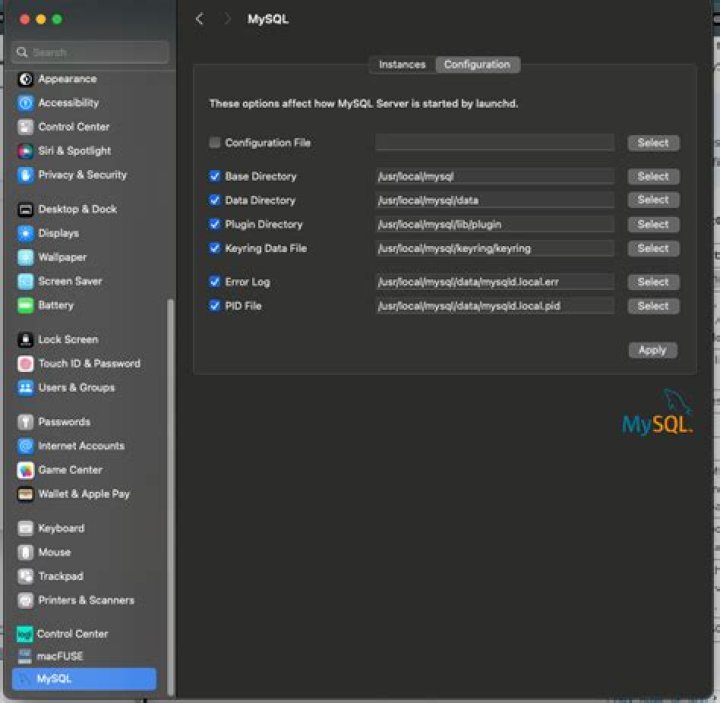Disable the Keyring Data File checkbox
Viewport: 720px width, 703px height.
pos(214,248)
